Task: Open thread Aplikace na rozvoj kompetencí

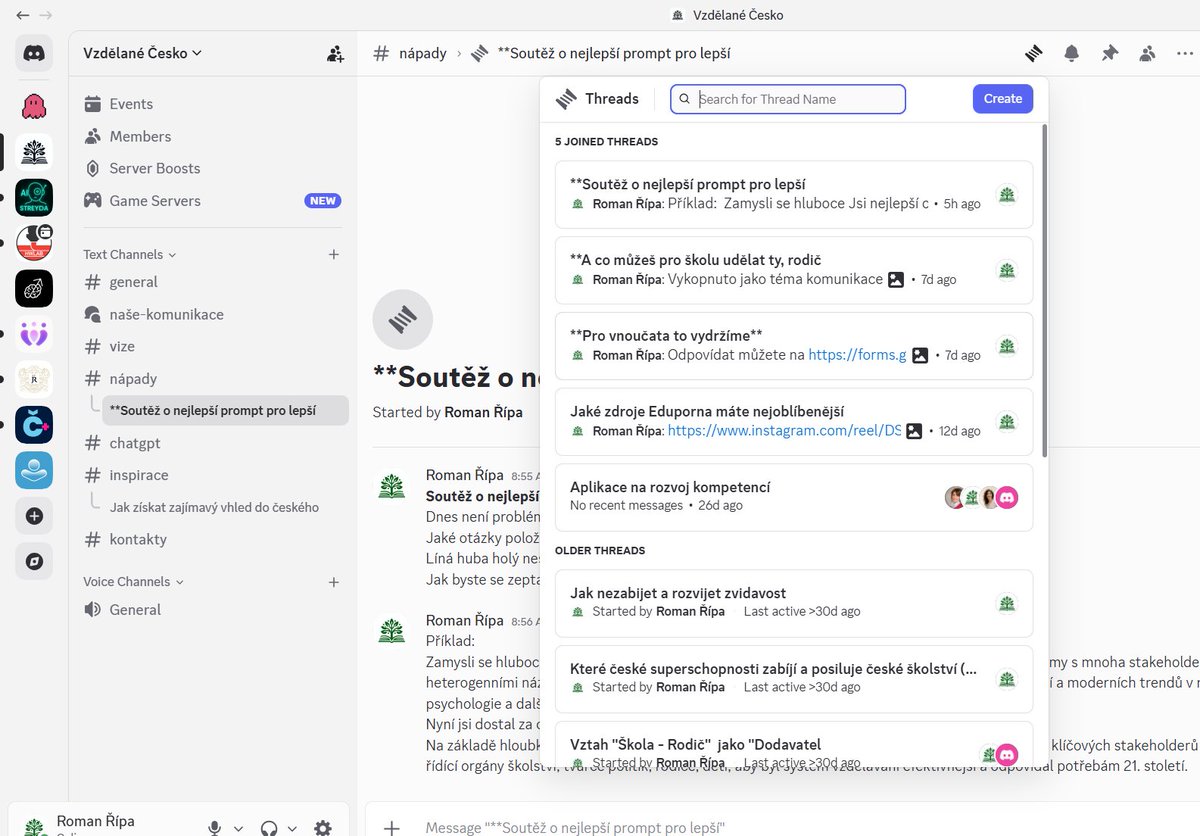Action: (794, 497)
